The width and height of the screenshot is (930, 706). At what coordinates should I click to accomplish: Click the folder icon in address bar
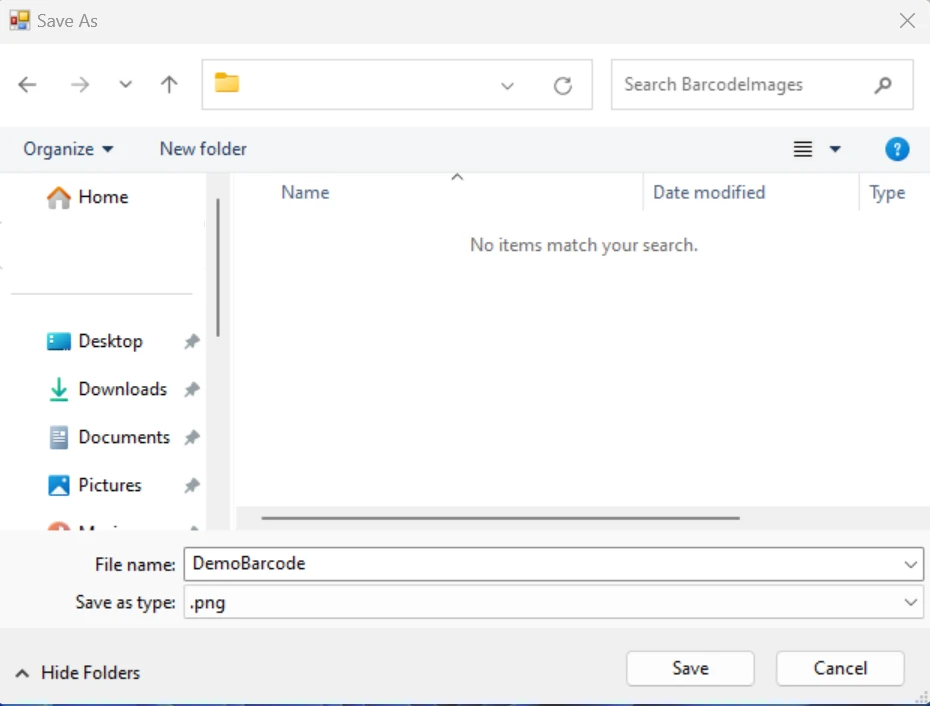(227, 84)
